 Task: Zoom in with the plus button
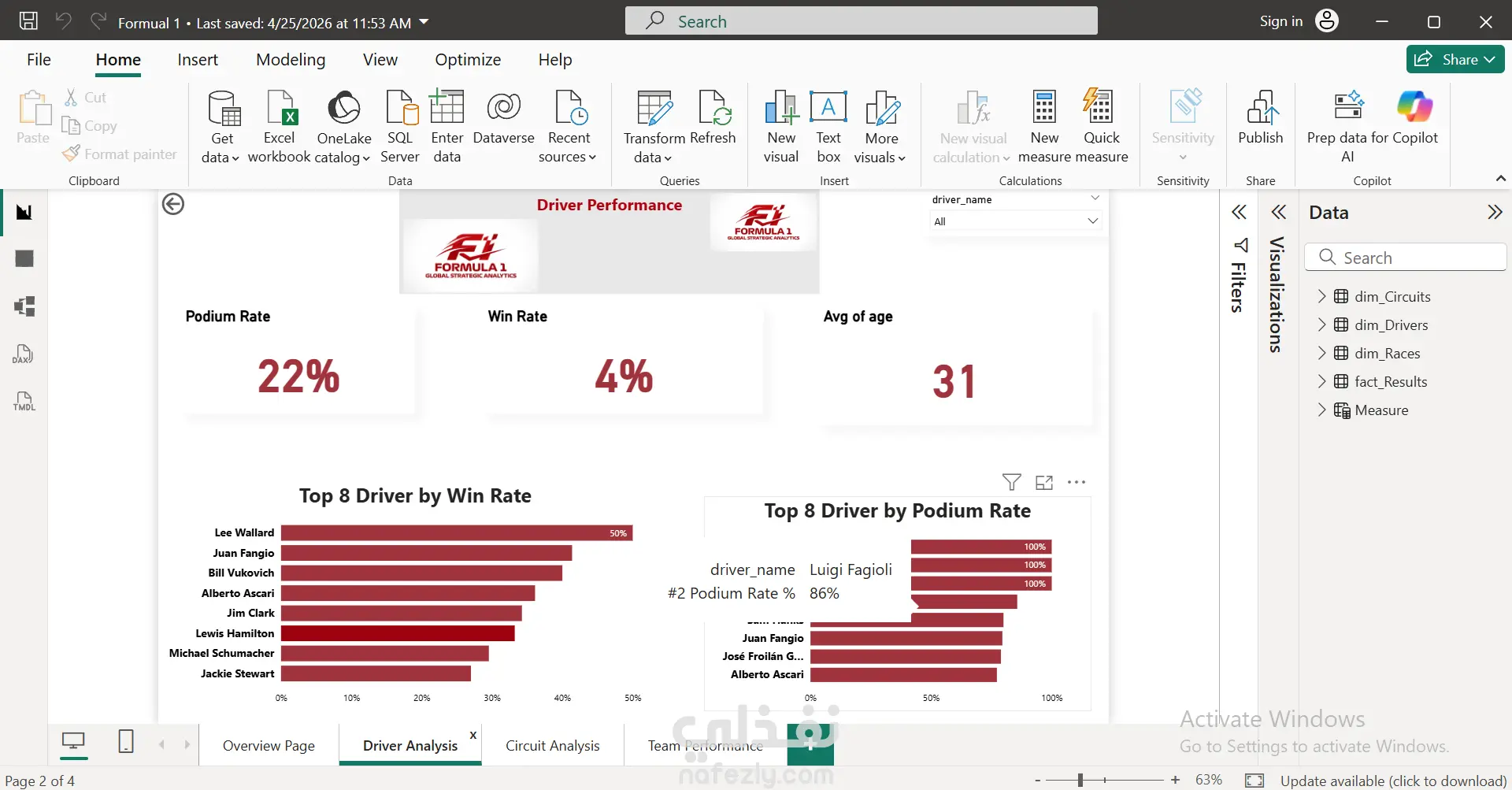tap(1175, 780)
